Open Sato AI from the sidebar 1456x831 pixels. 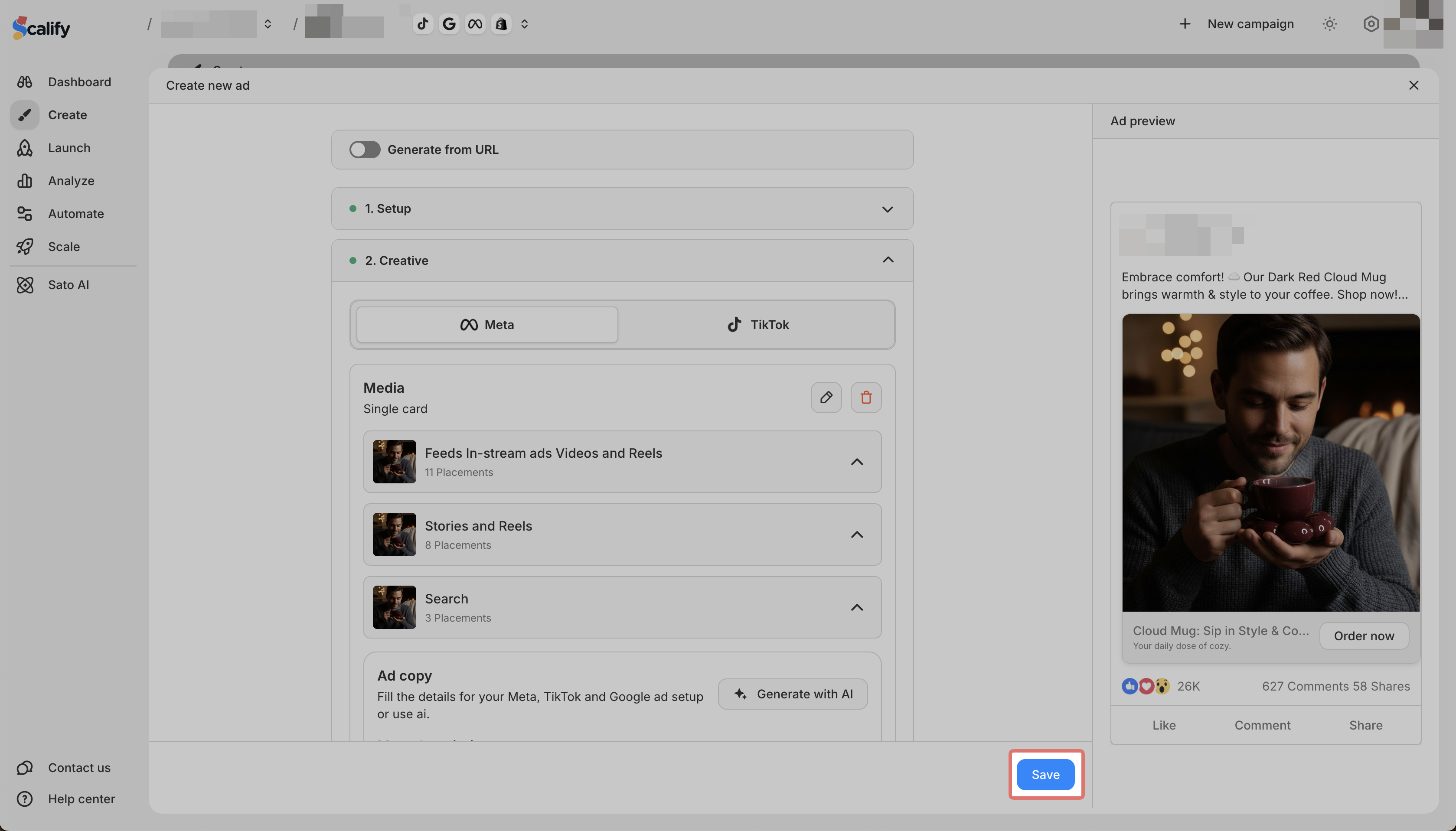click(68, 285)
